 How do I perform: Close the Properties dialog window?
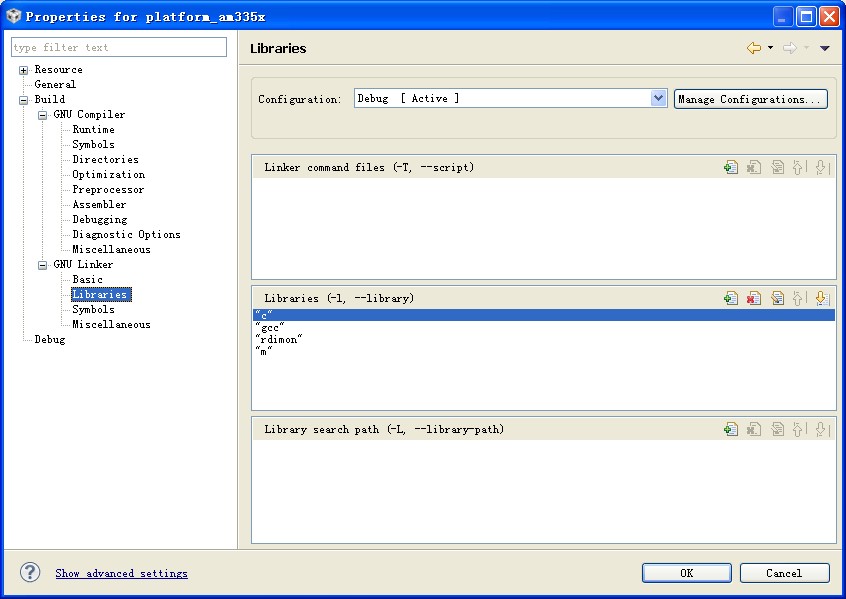click(x=829, y=16)
